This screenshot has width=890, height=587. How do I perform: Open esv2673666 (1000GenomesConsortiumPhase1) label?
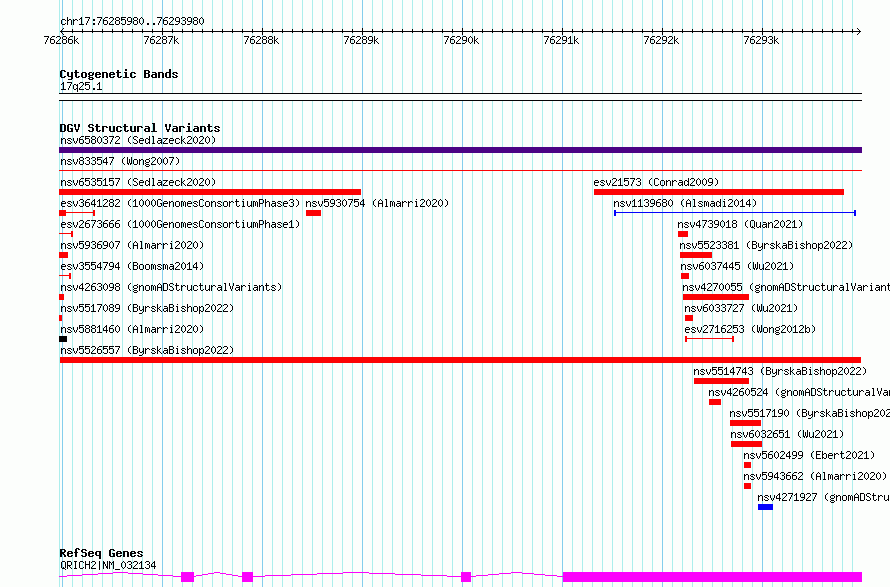coord(180,224)
